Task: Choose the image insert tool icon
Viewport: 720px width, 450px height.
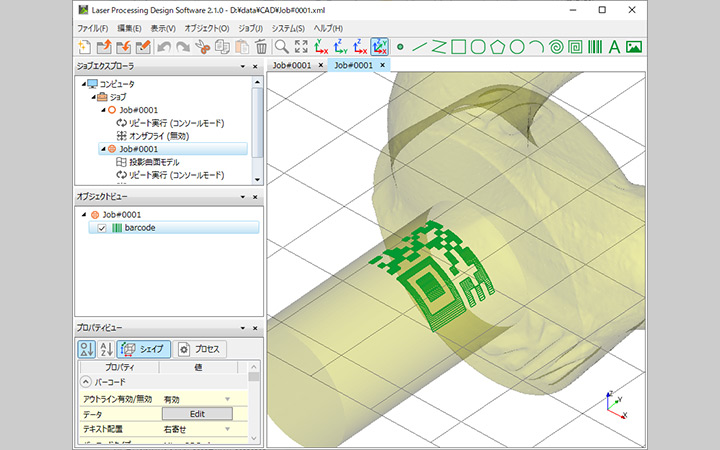Action: coord(632,46)
